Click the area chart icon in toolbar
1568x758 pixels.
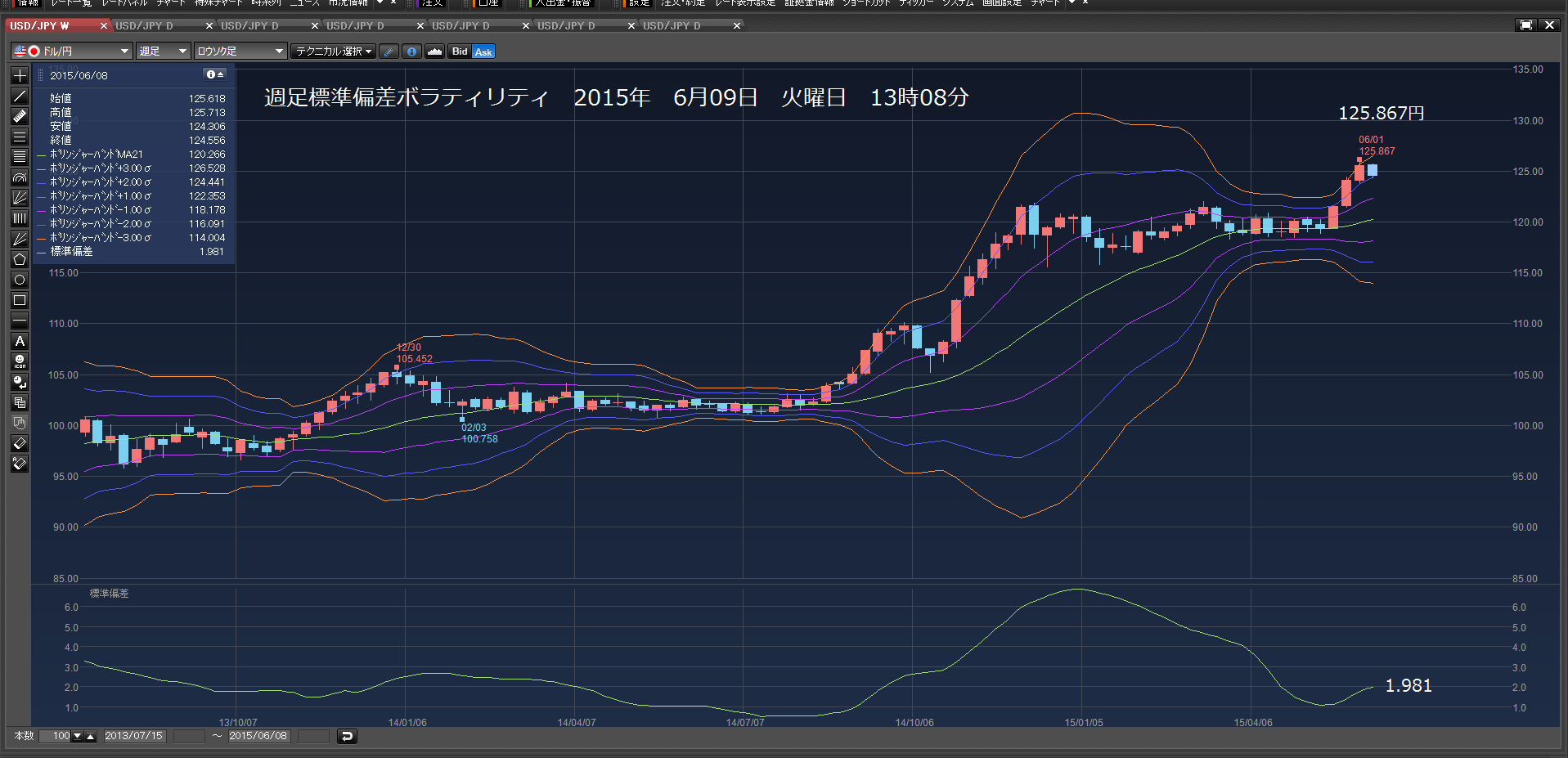coord(434,52)
